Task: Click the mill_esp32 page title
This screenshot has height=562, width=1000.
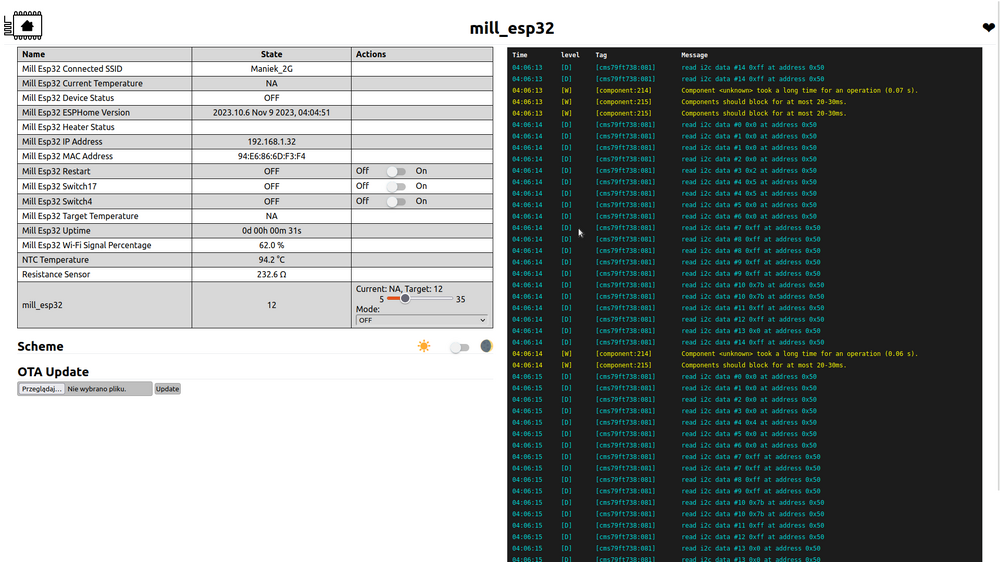Action: [511, 28]
